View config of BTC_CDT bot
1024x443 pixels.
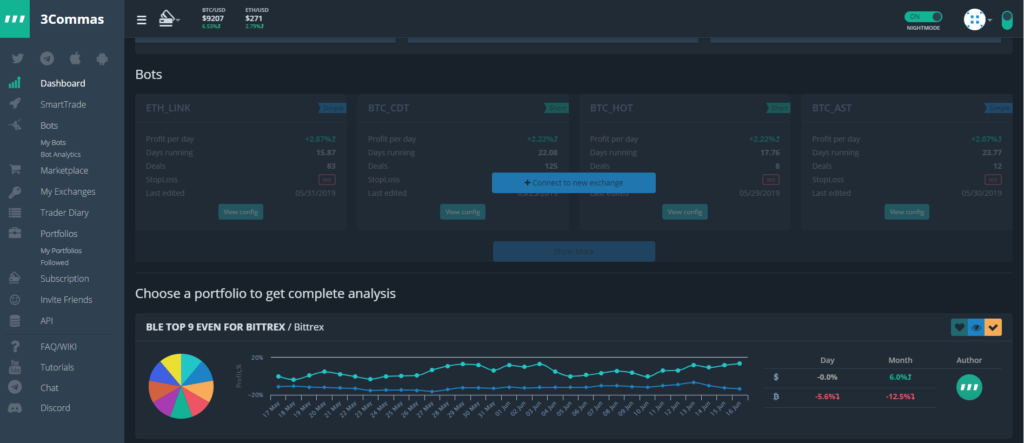463,212
